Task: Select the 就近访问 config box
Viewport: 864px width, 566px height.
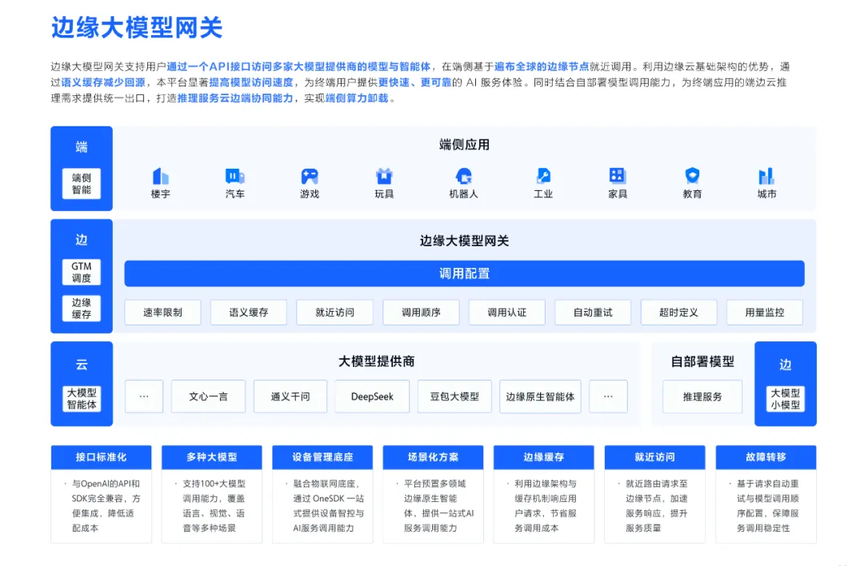Action: (334, 312)
